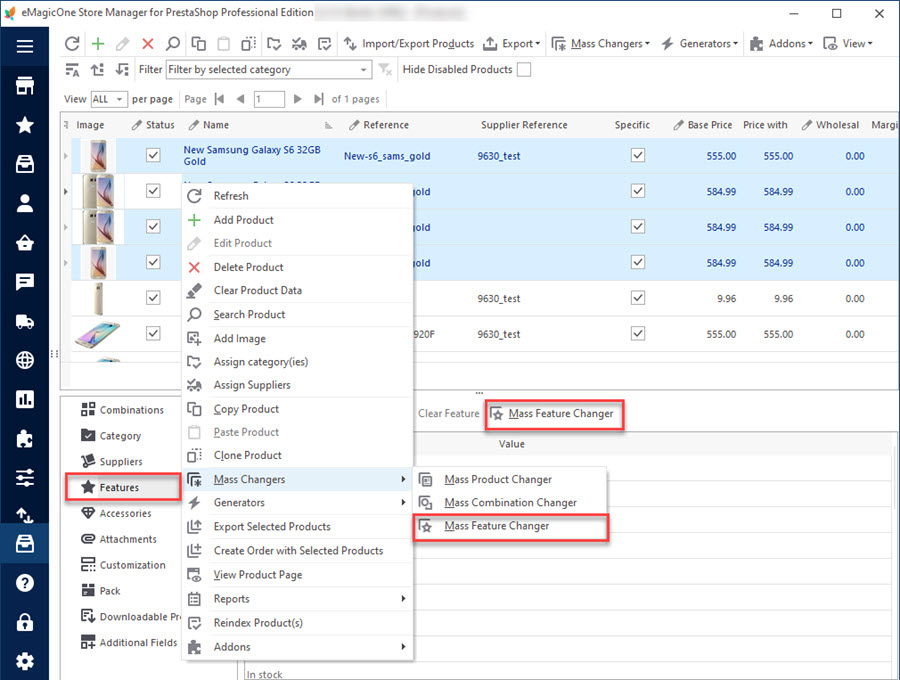Click the green Add Product plus icon in toolbar
Image resolution: width=900 pixels, height=680 pixels.
click(x=98, y=44)
